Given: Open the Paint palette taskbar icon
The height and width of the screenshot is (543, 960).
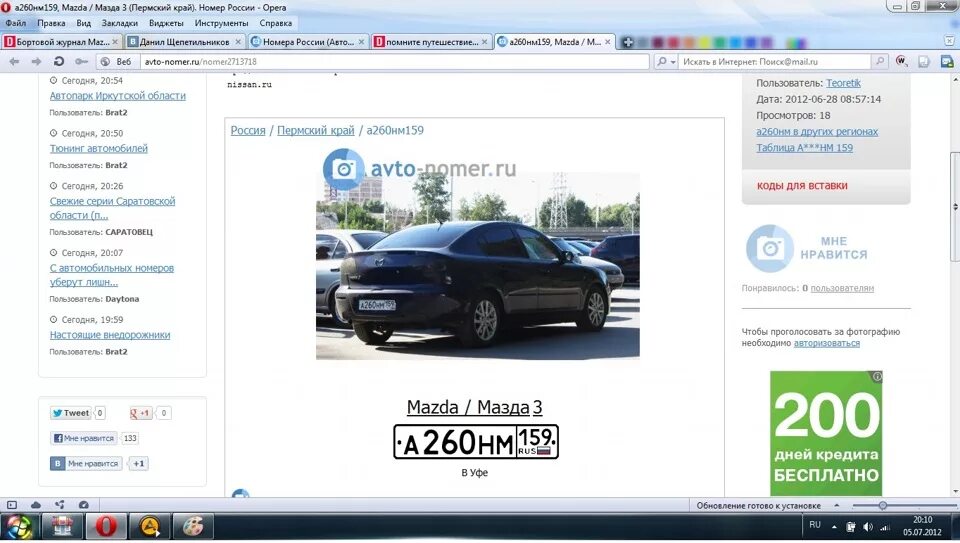Looking at the screenshot, I should point(192,526).
